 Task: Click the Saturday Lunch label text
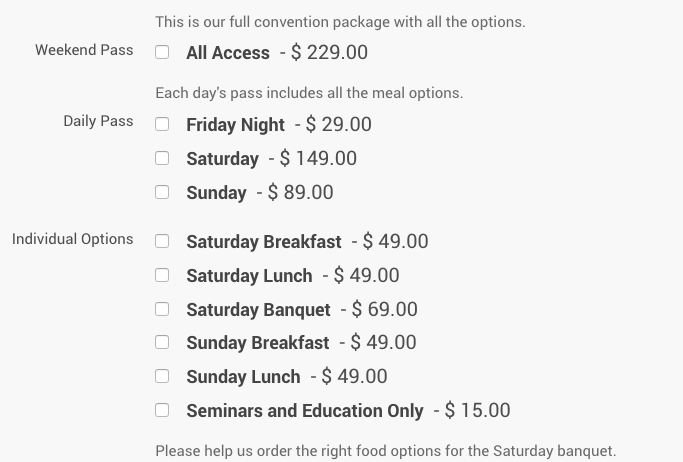249,276
